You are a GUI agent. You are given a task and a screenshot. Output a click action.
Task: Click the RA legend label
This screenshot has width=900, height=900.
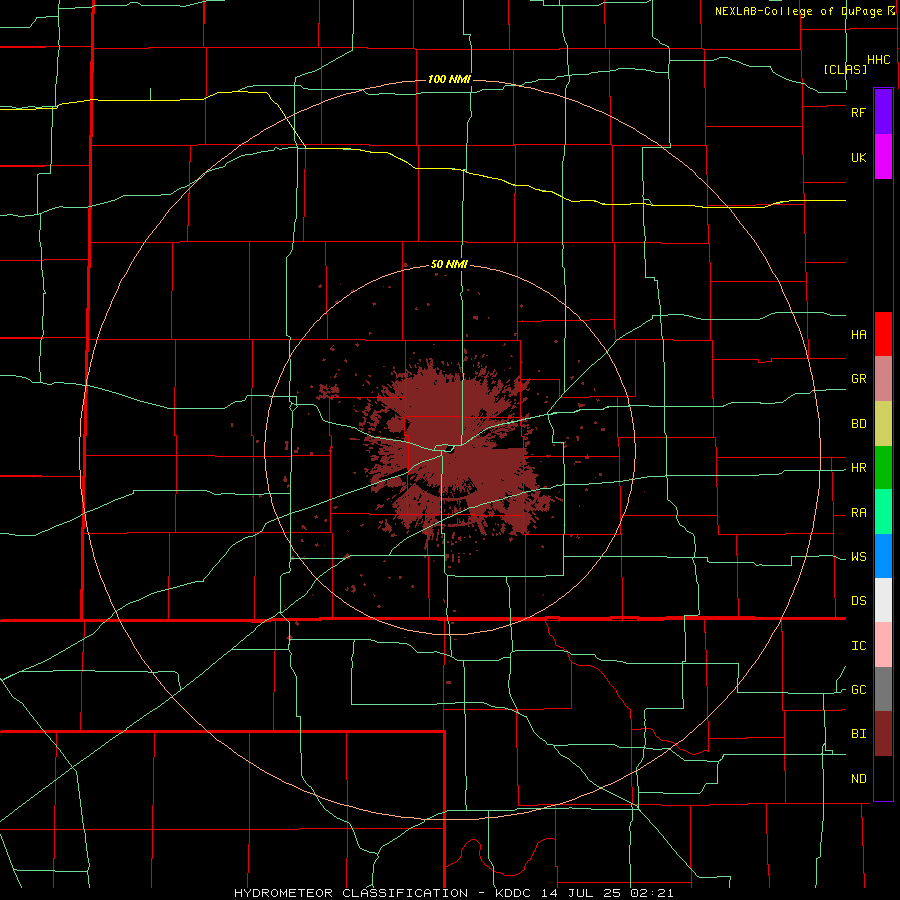point(858,513)
